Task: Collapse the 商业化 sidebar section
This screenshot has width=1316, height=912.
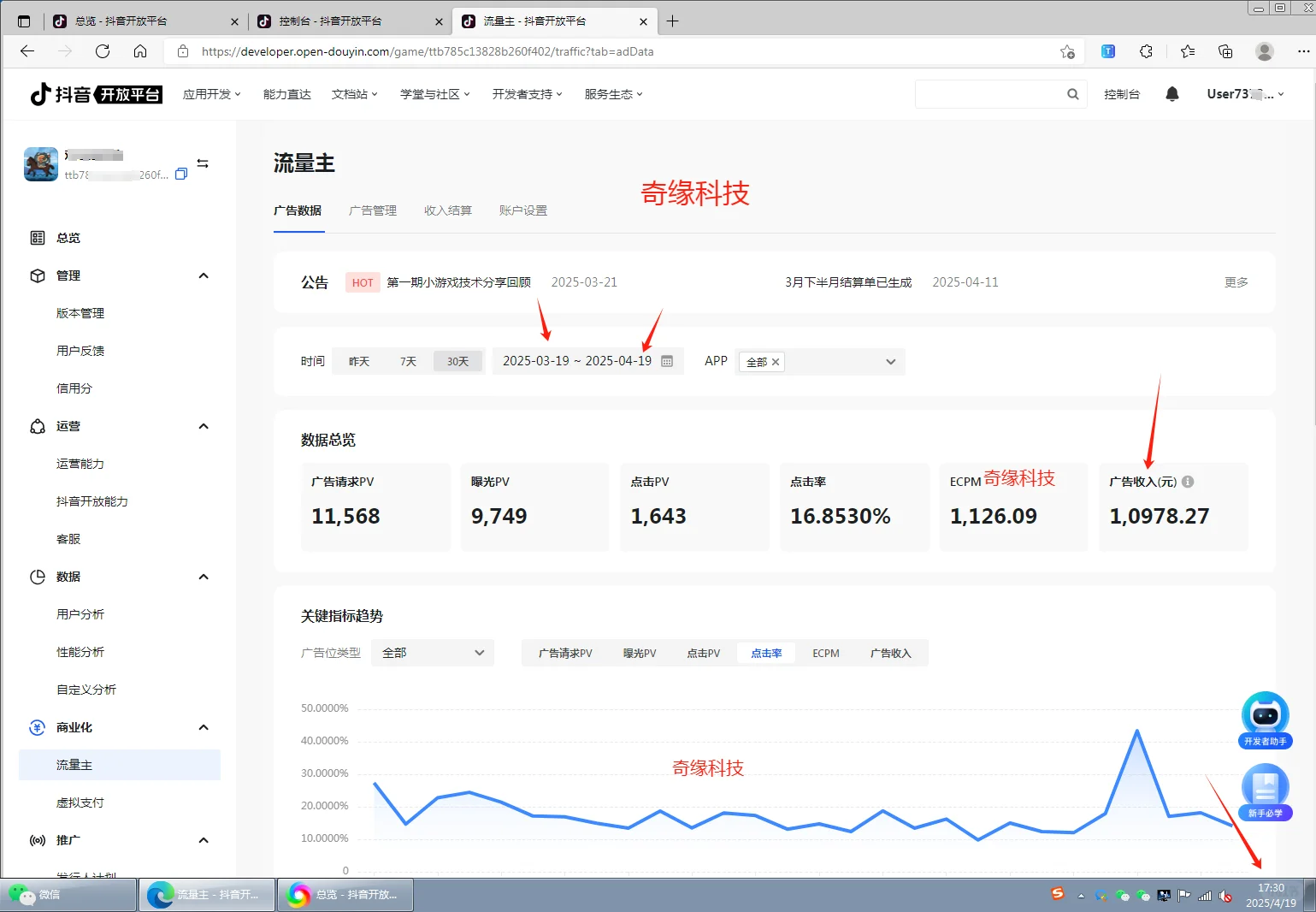Action: (204, 727)
